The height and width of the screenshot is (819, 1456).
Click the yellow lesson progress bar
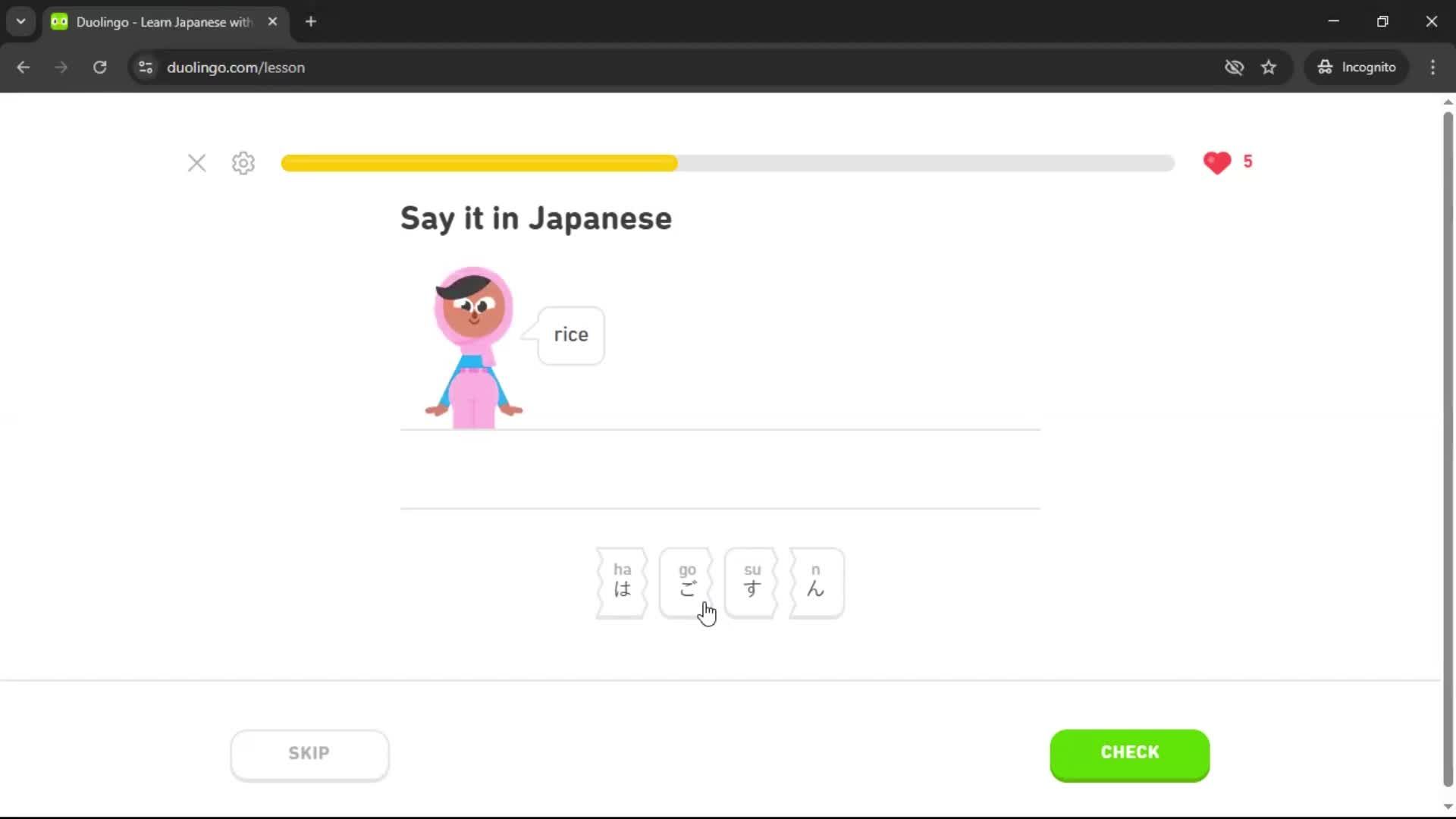pyautogui.click(x=478, y=163)
